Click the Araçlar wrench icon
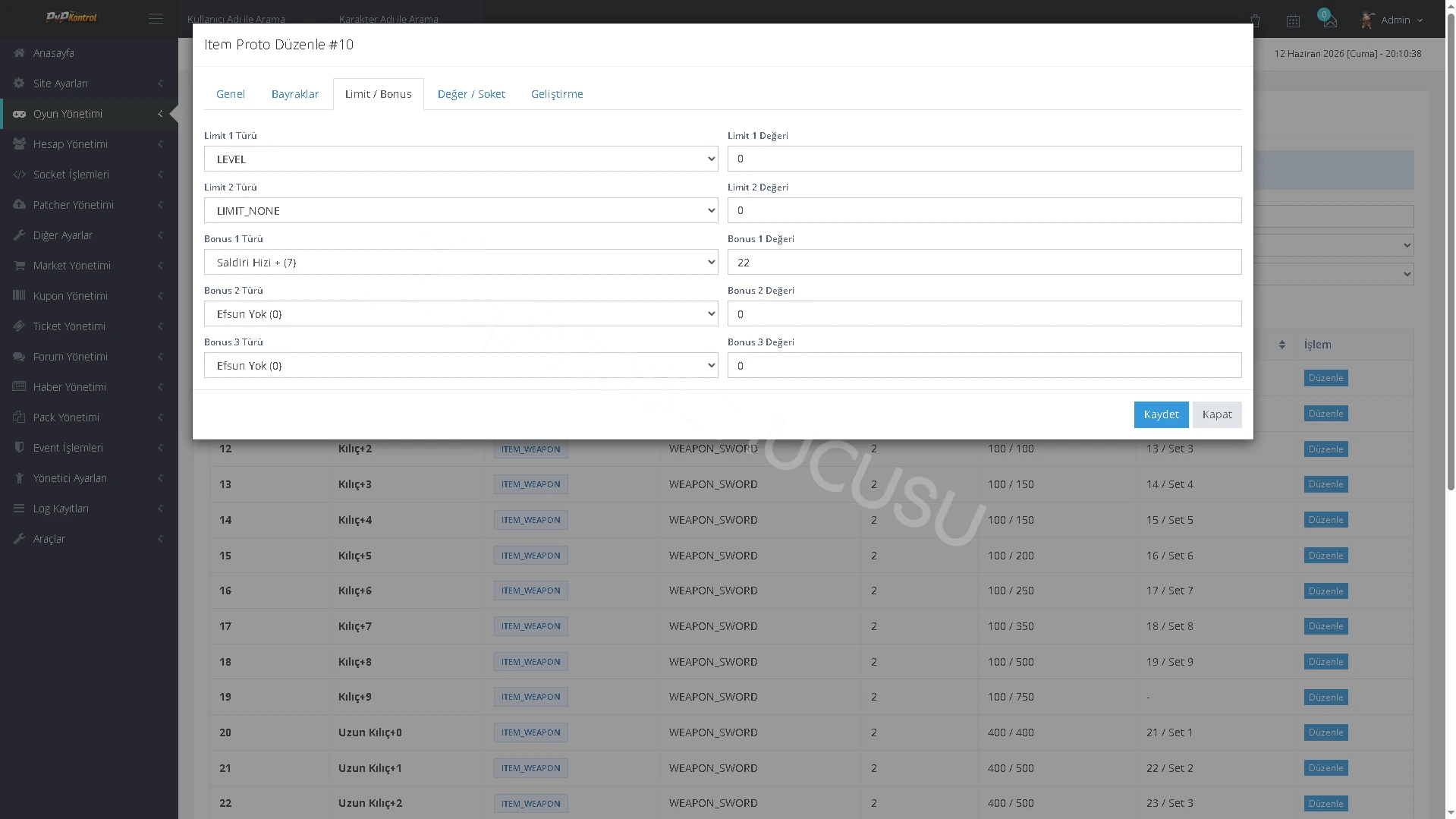 [19, 539]
